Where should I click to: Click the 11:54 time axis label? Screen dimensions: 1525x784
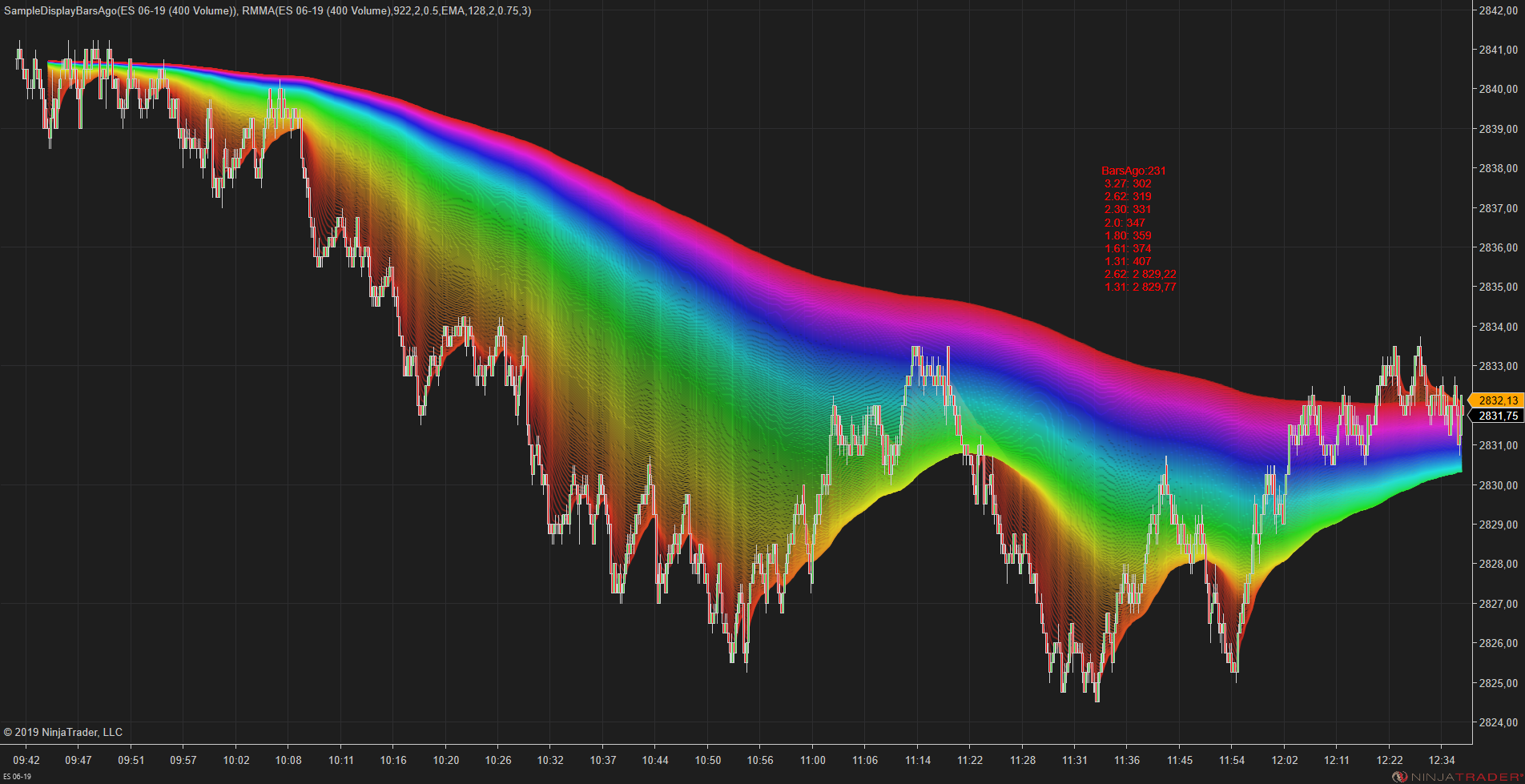[x=1232, y=760]
